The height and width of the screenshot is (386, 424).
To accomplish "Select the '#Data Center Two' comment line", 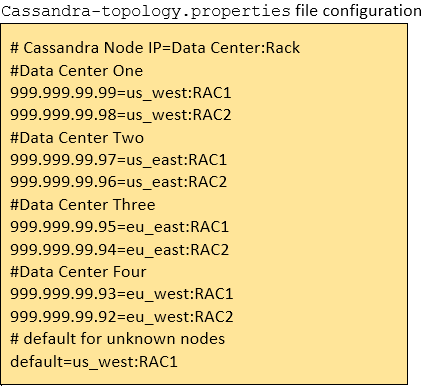I will [x=77, y=138].
